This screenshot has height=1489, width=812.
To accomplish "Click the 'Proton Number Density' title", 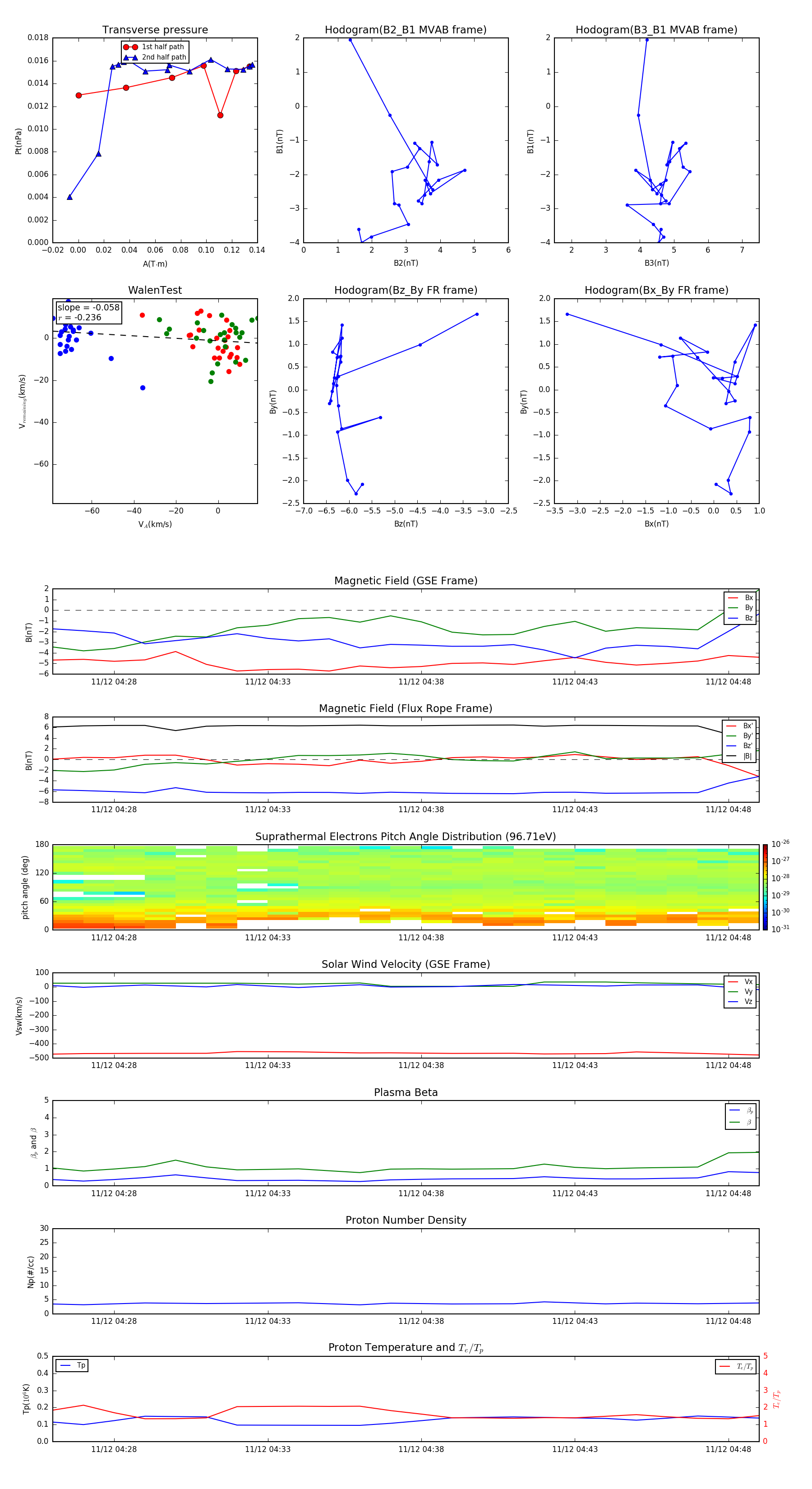I will pyautogui.click(x=406, y=1220).
